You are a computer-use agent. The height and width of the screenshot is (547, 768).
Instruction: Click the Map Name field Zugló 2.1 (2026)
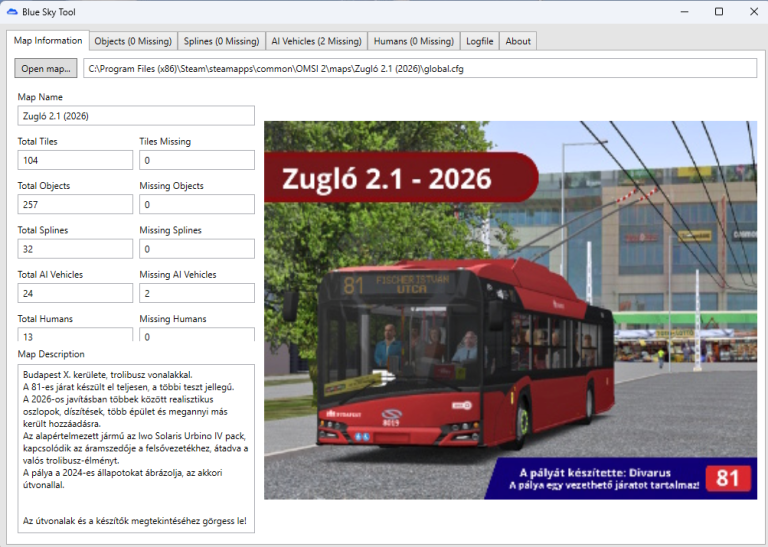pyautogui.click(x=136, y=116)
